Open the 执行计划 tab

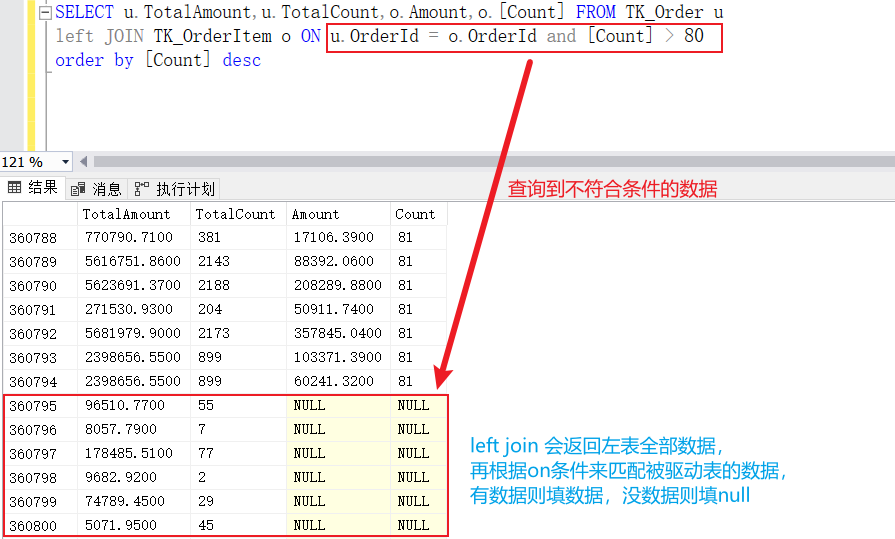(174, 189)
